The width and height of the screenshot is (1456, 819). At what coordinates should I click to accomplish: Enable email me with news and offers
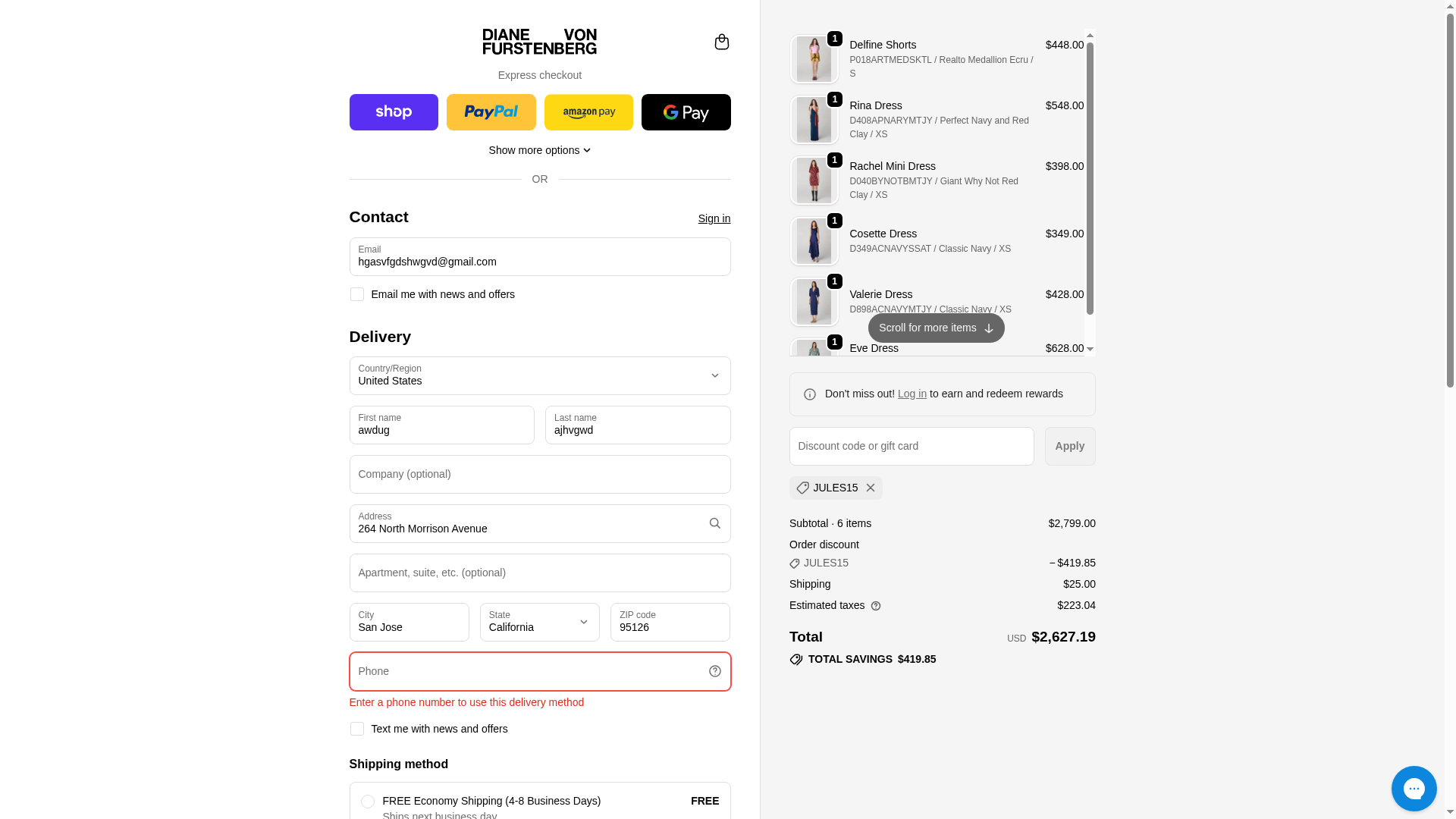357,294
